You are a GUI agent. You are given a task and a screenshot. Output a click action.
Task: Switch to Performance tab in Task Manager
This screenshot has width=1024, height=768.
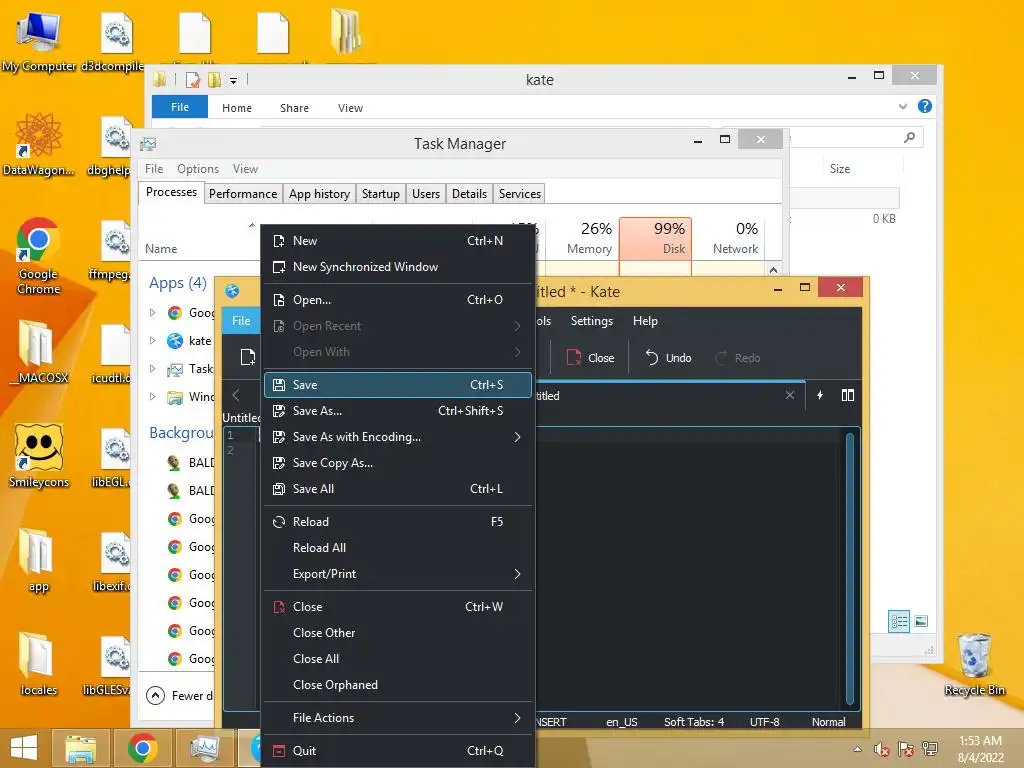click(x=243, y=194)
